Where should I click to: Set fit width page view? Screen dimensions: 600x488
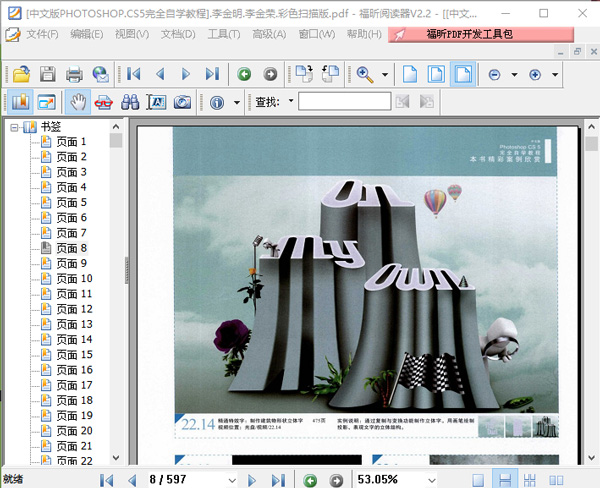click(x=463, y=74)
